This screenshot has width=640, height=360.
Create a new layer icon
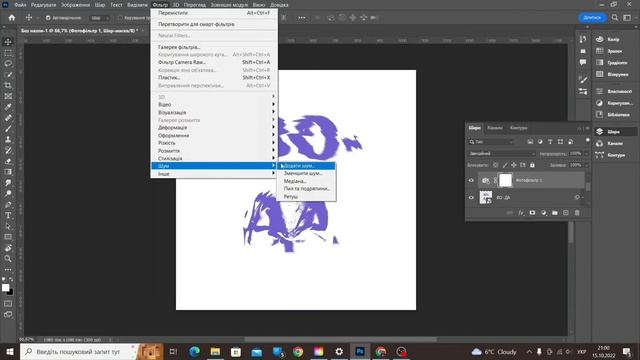tap(566, 213)
